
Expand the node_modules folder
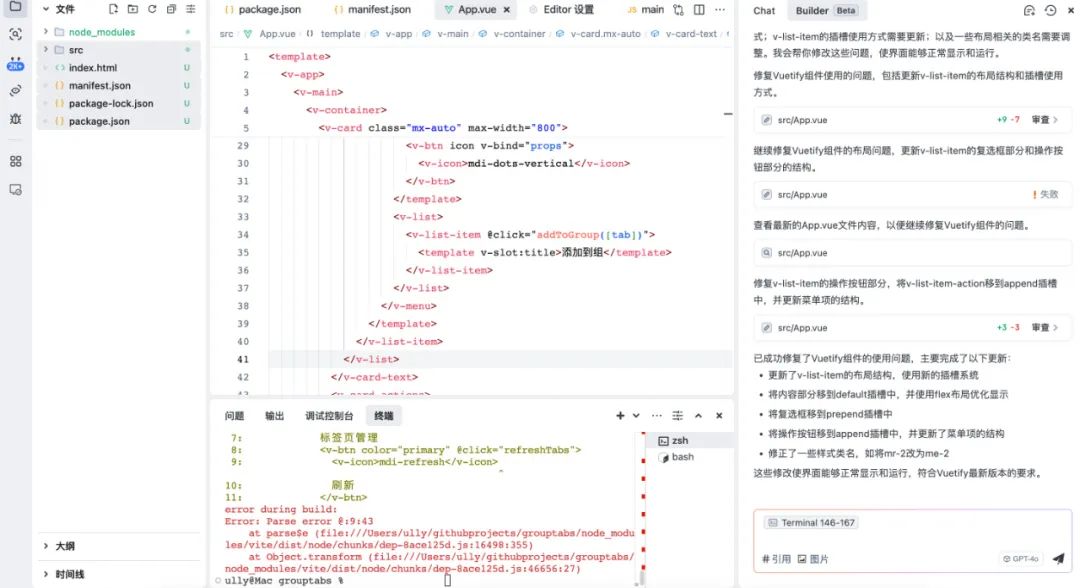tap(45, 32)
